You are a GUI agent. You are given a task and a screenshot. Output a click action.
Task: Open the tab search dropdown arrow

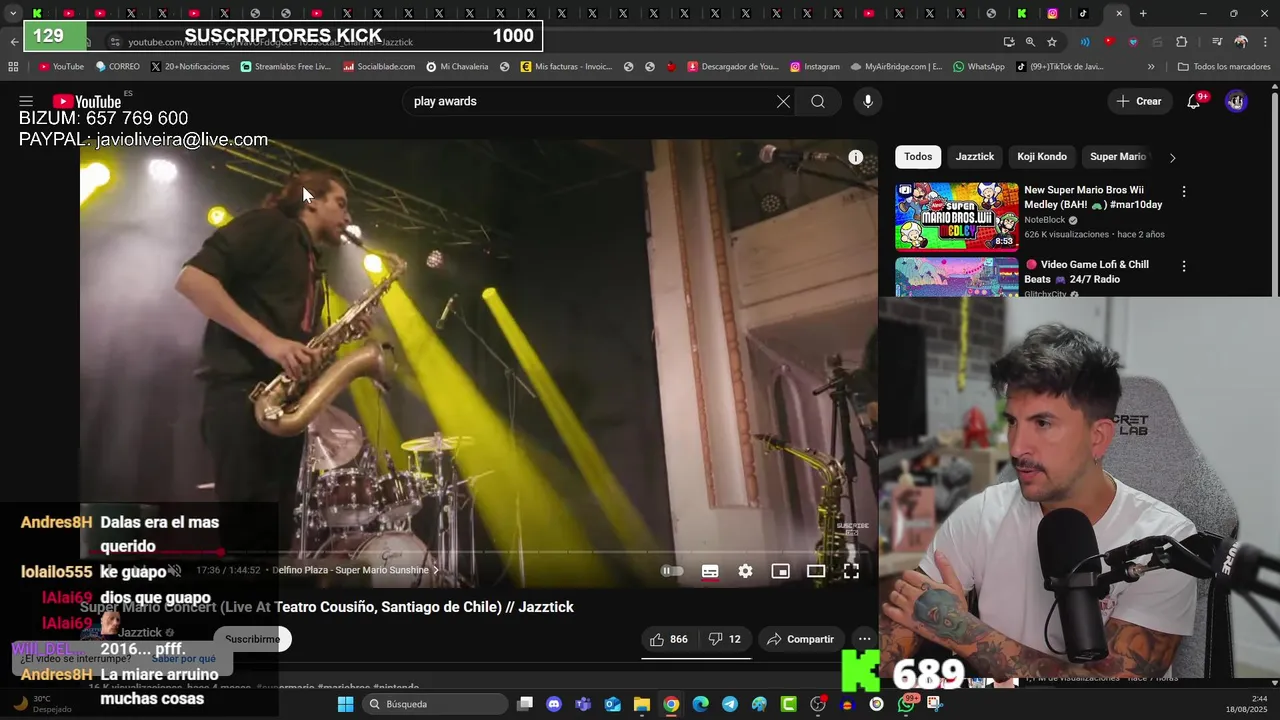point(13,13)
